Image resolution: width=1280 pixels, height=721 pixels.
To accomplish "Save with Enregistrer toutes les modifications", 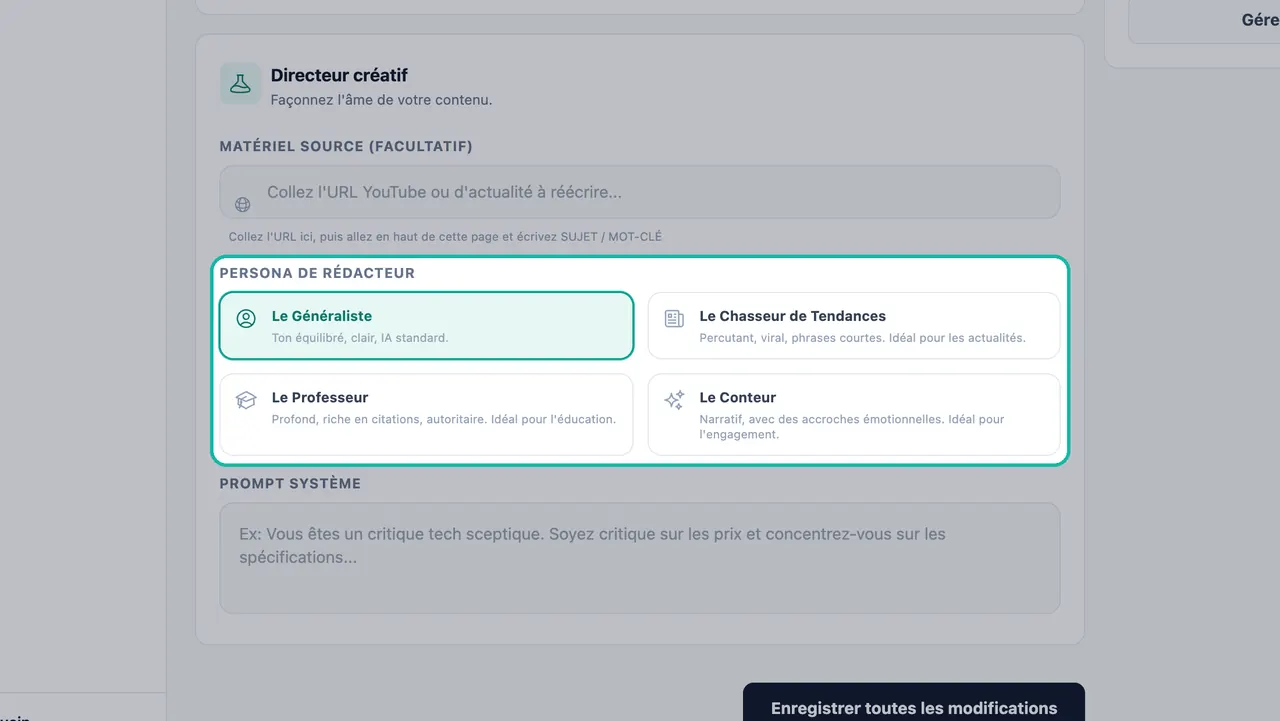I will tap(914, 702).
